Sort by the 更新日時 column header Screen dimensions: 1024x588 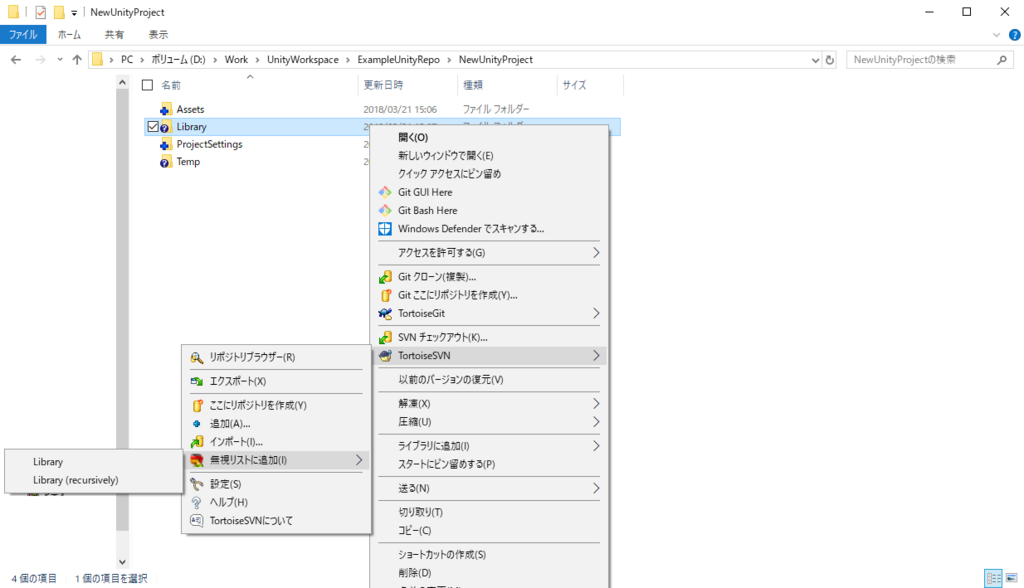(383, 85)
